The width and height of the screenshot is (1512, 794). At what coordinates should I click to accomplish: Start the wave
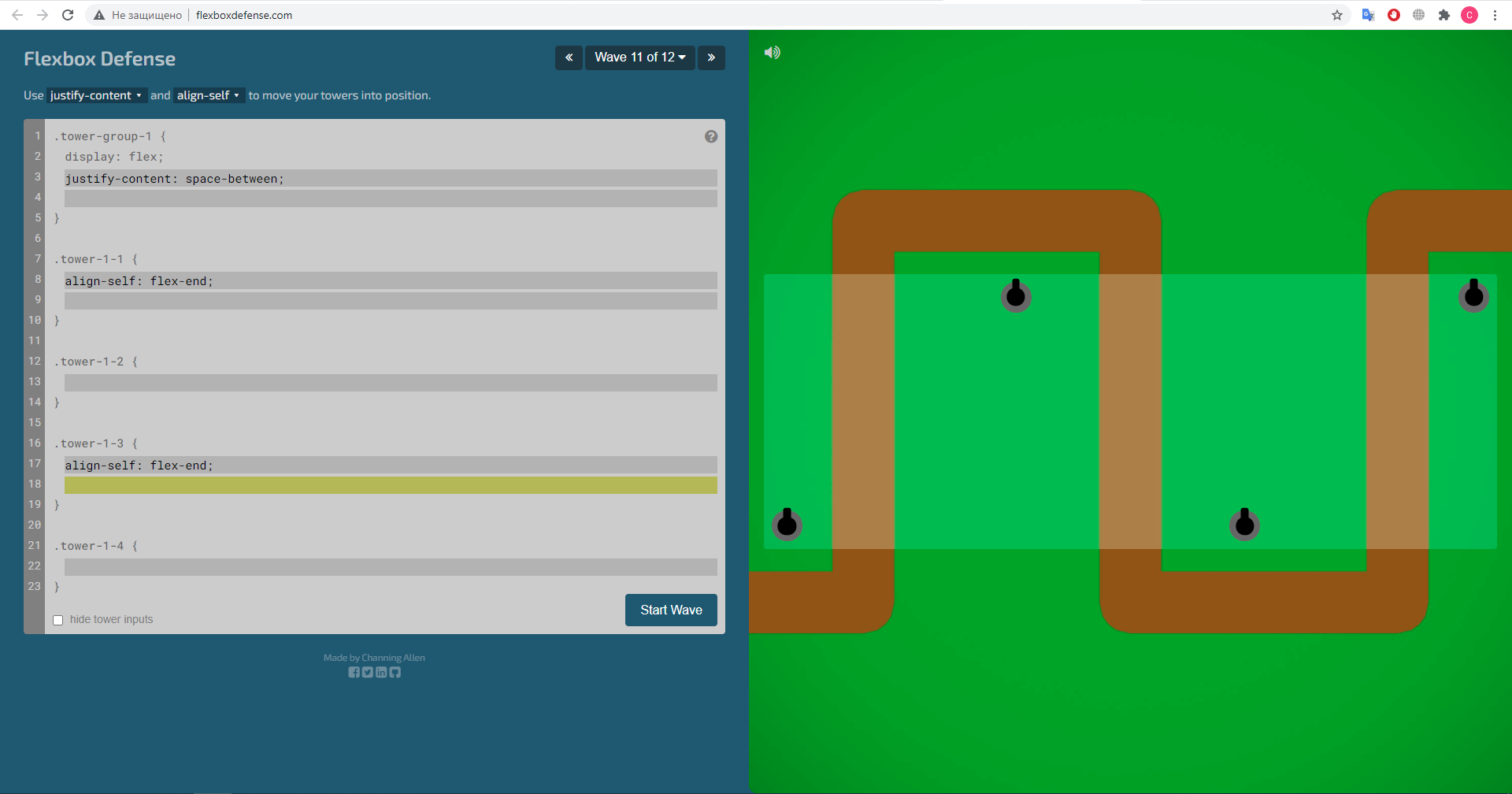tap(671, 610)
